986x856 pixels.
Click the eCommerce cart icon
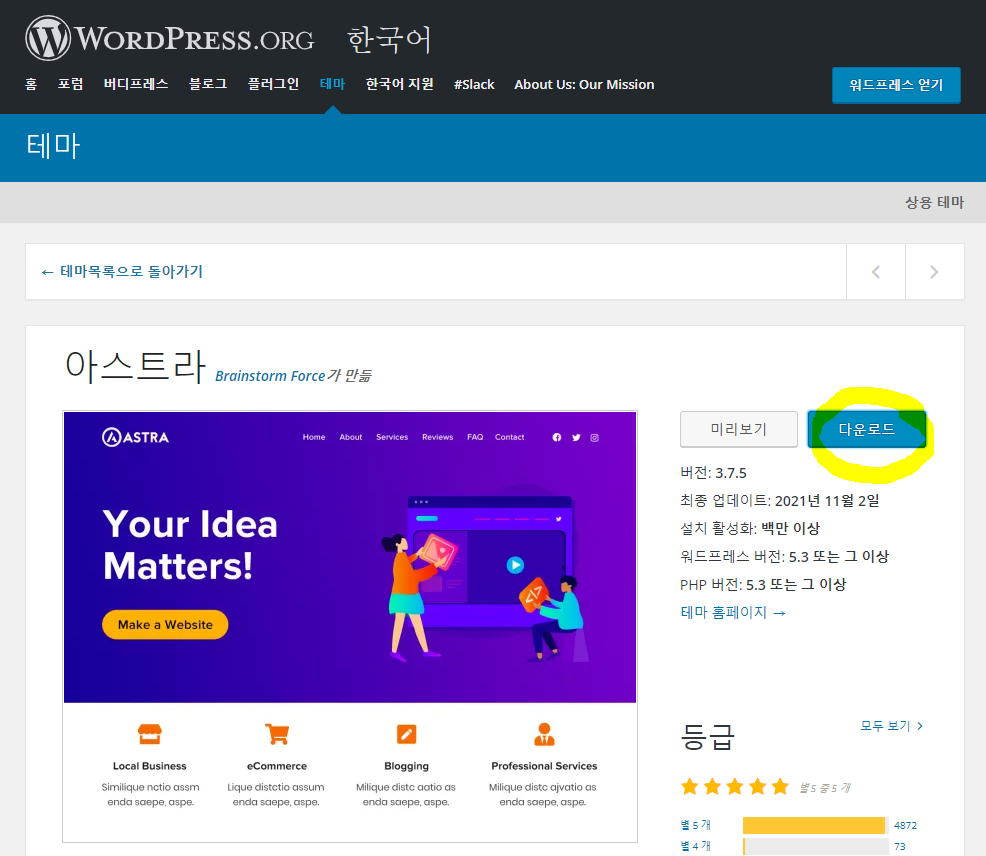[277, 733]
